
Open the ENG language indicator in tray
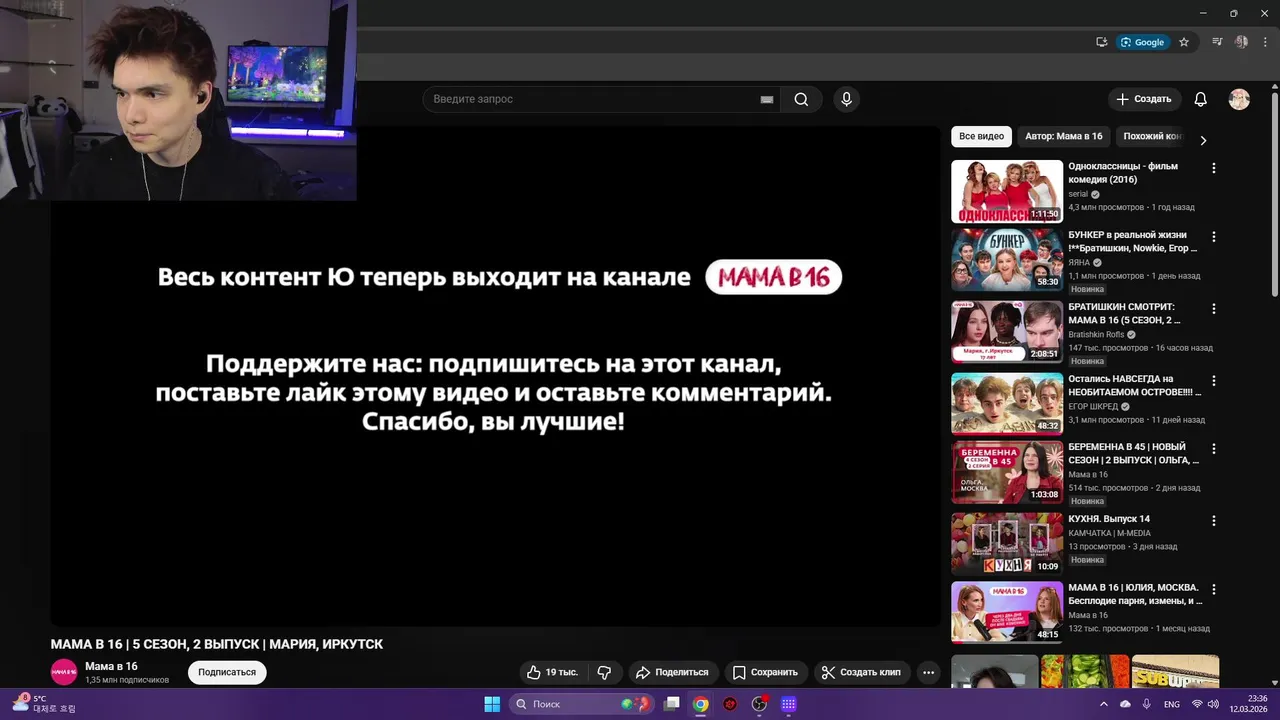pyautogui.click(x=1171, y=704)
